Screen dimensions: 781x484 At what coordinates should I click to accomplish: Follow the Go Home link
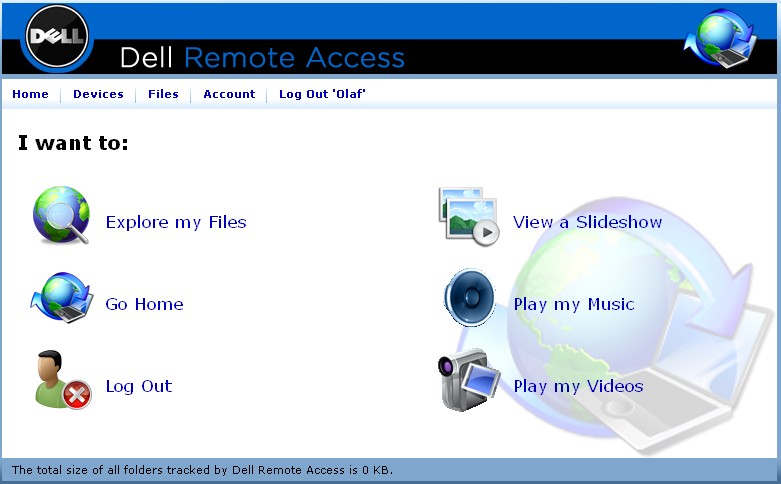144,304
